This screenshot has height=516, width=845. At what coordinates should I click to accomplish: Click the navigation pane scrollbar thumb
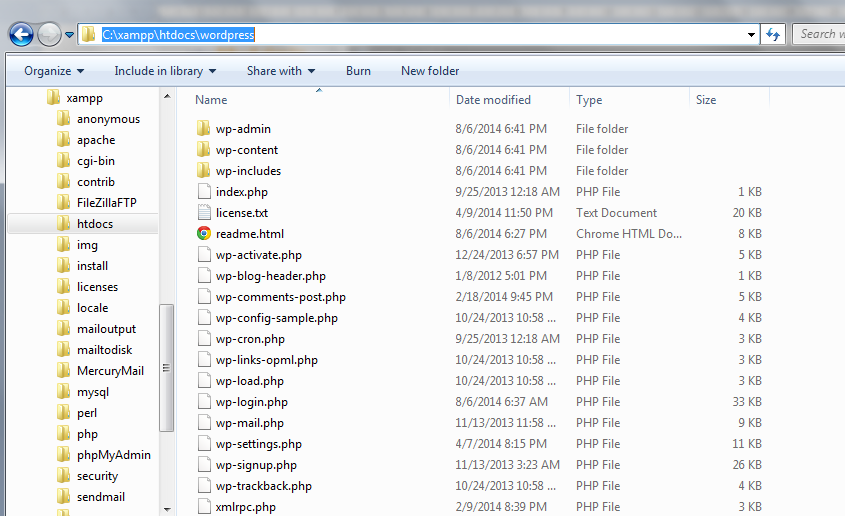[167, 368]
